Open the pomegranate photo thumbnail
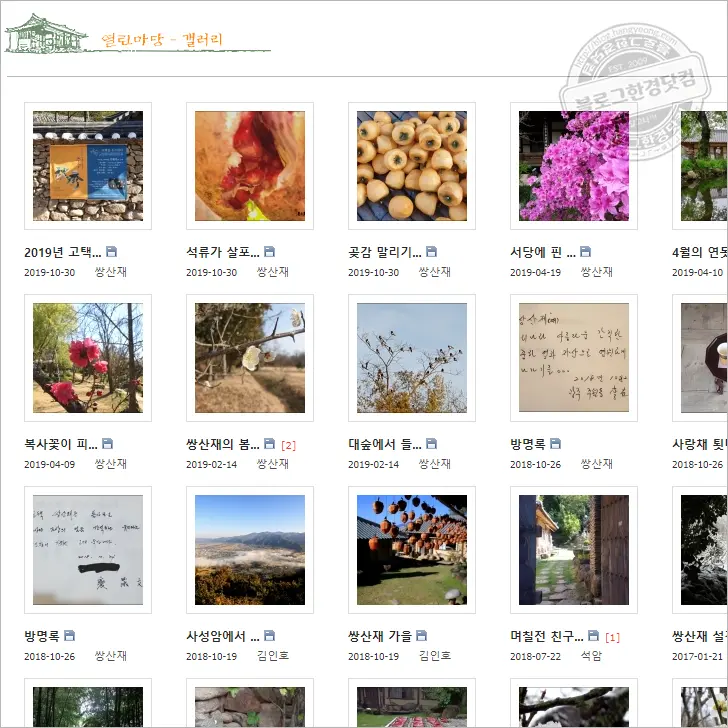 pyautogui.click(x=250, y=166)
